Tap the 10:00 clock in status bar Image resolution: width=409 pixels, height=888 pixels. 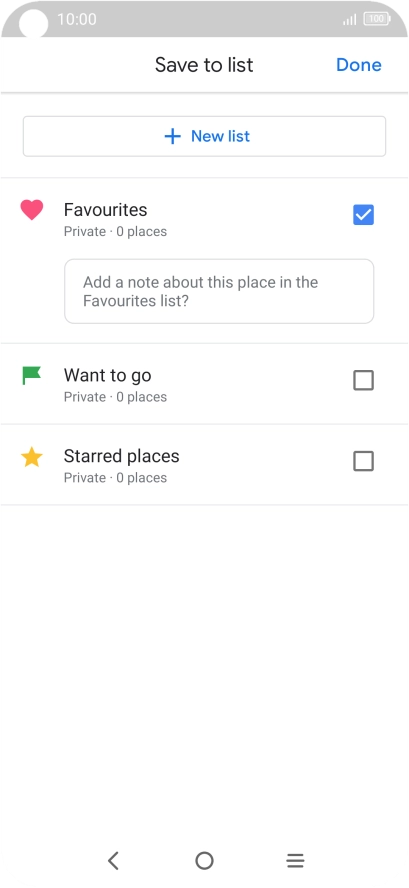(77, 19)
